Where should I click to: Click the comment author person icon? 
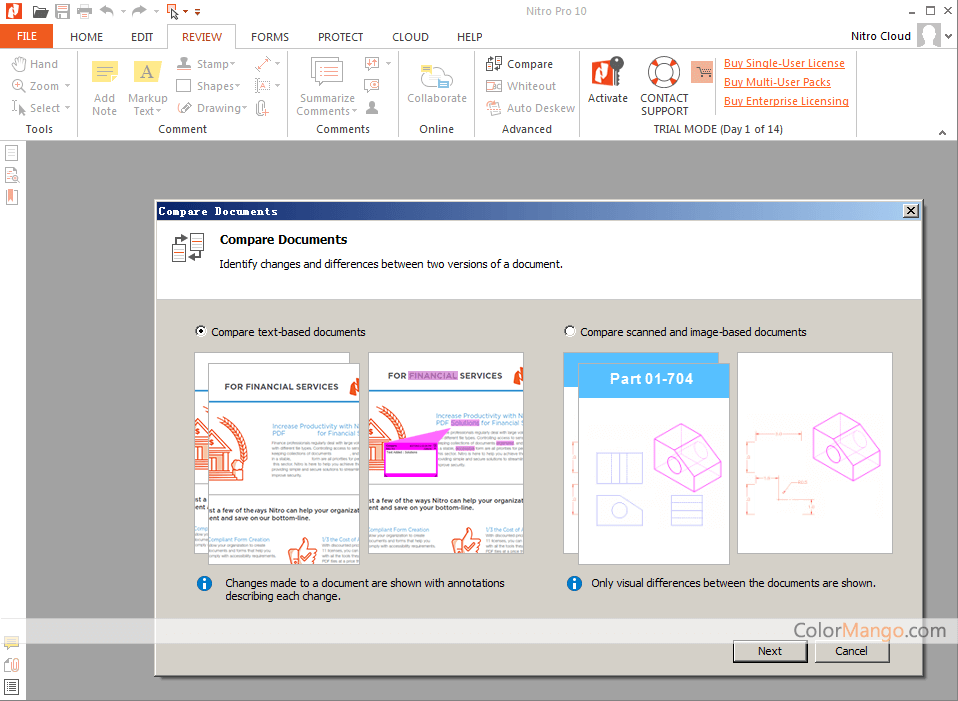click(x=371, y=108)
